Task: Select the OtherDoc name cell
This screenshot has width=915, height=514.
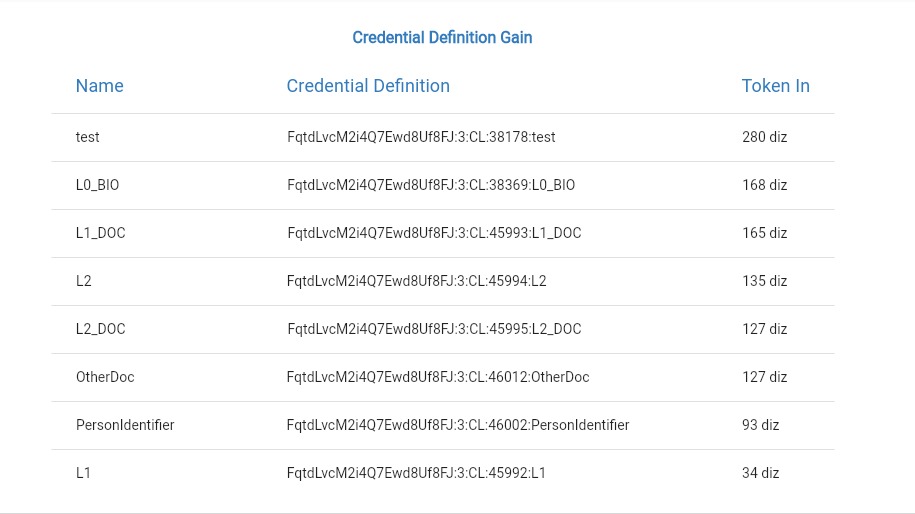Action: tap(105, 377)
